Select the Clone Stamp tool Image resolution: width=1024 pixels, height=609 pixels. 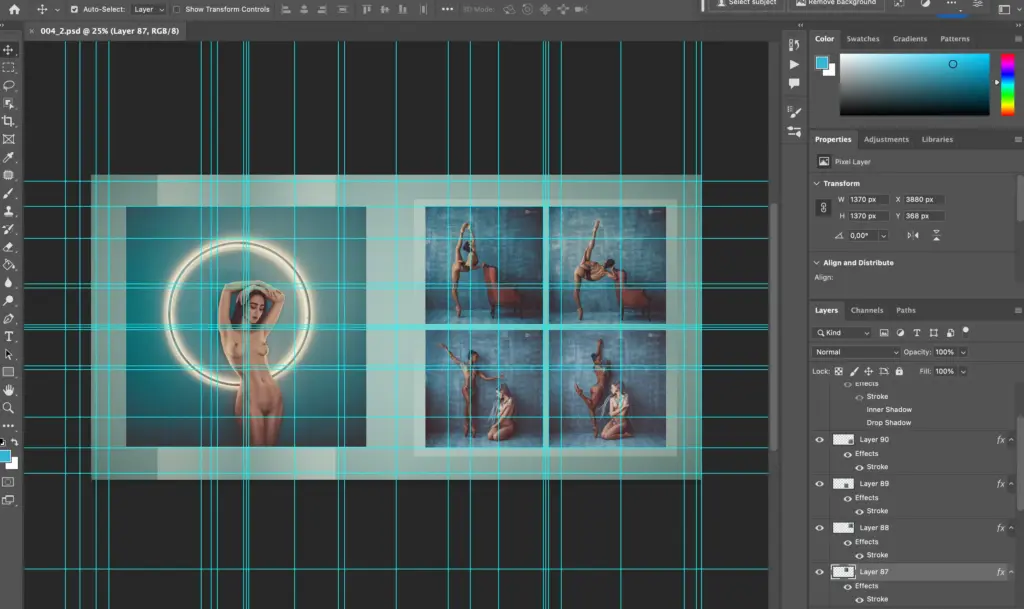pyautogui.click(x=8, y=211)
